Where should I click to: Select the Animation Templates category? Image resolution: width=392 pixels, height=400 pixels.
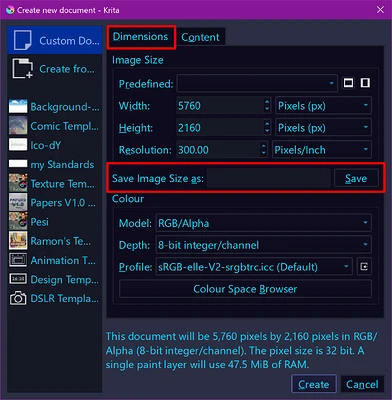(55, 260)
